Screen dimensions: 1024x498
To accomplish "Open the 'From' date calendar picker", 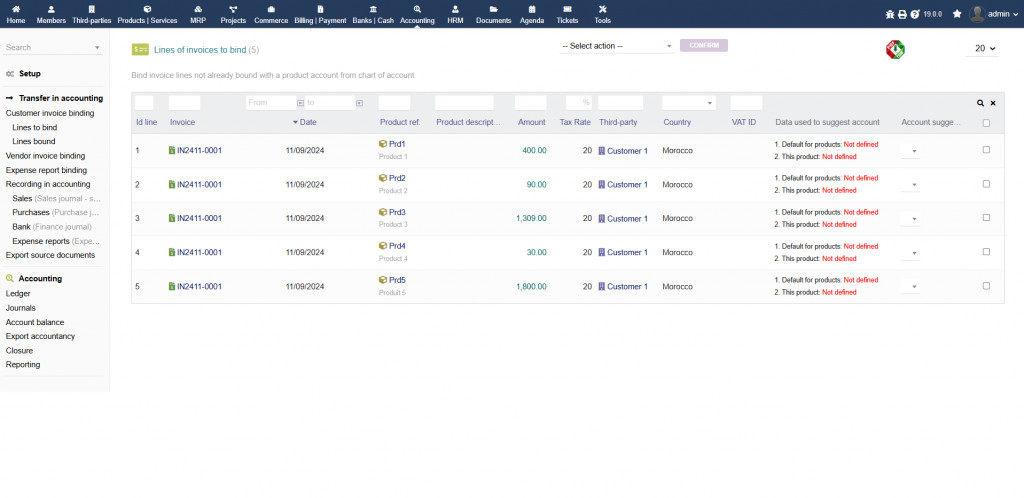I will coord(299,103).
